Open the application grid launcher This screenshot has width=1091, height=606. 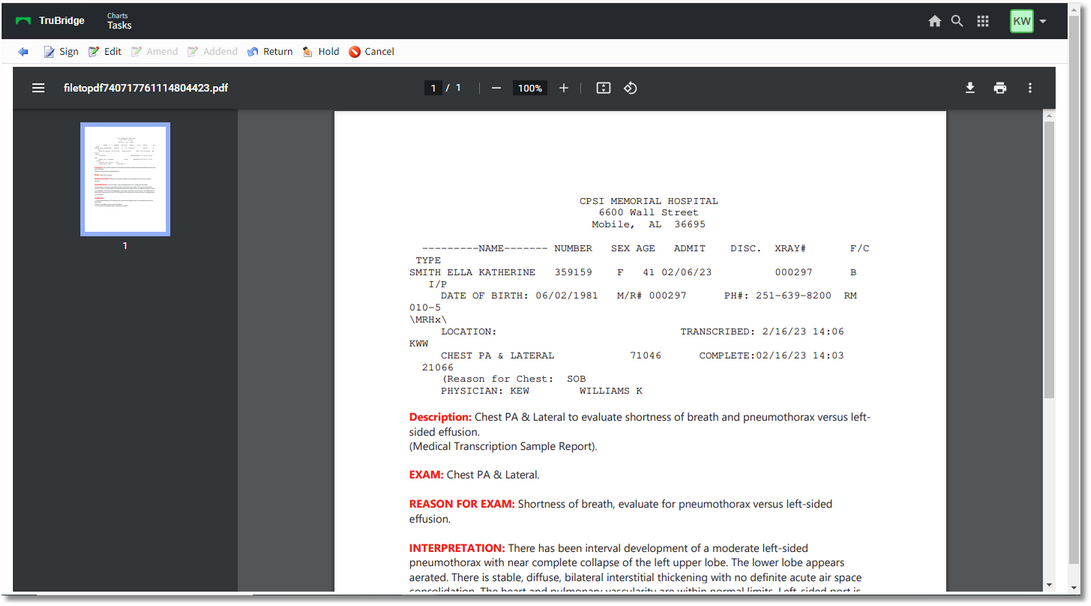(982, 21)
